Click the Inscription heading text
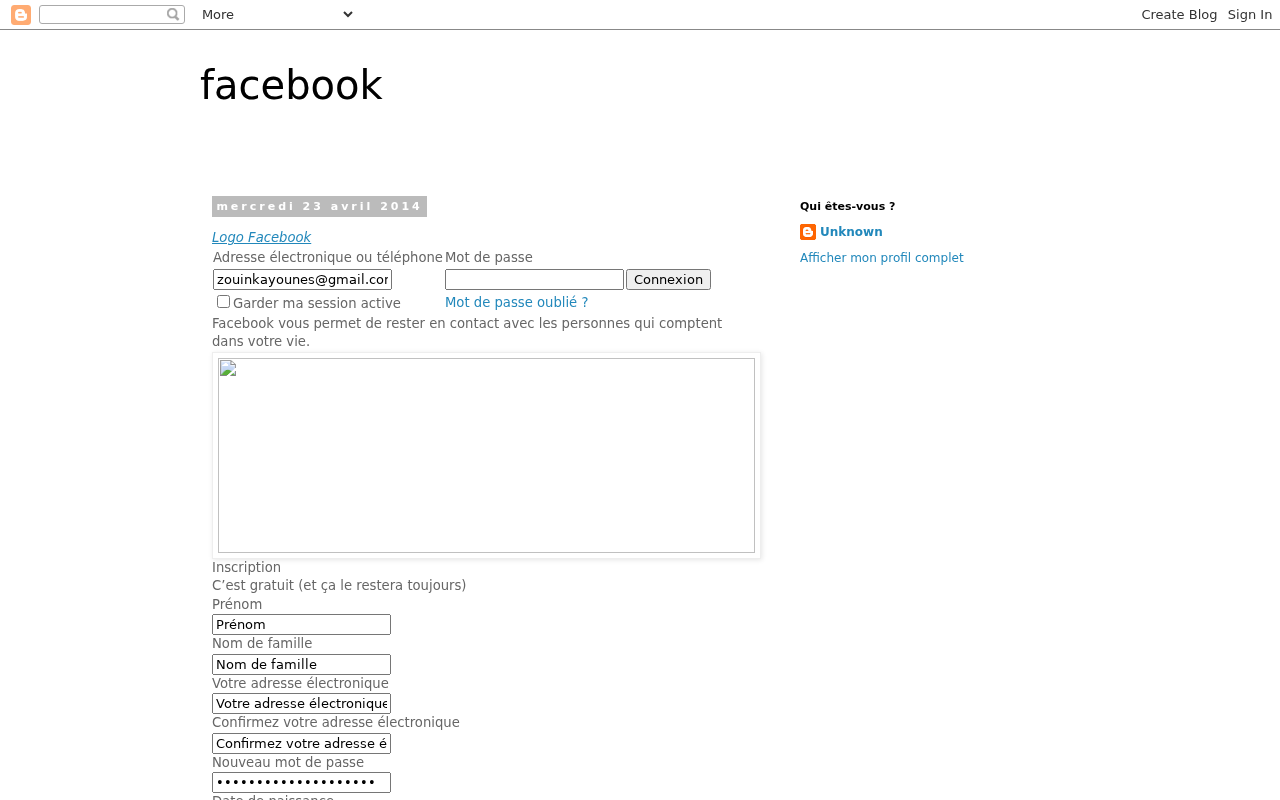Viewport: 1280px width, 800px height. [x=246, y=567]
